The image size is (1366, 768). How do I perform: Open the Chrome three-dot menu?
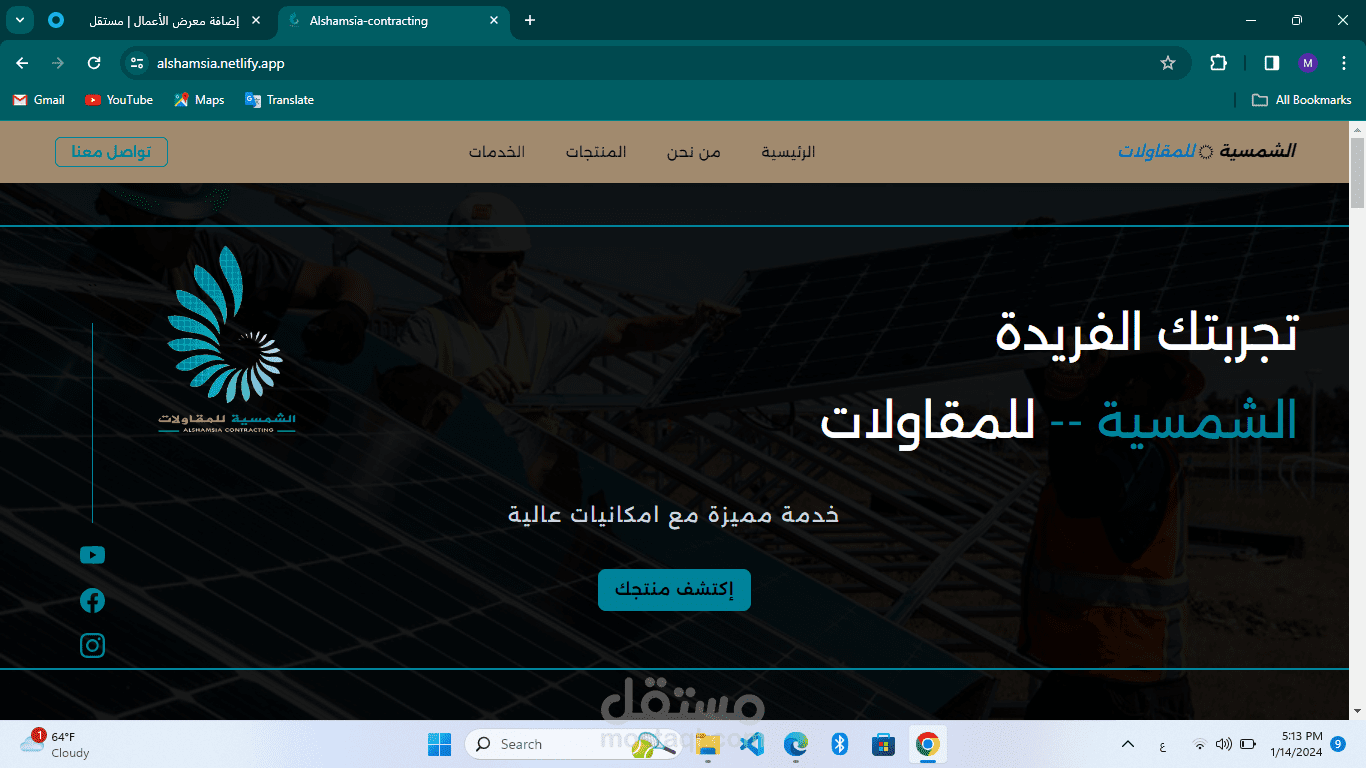[1342, 63]
